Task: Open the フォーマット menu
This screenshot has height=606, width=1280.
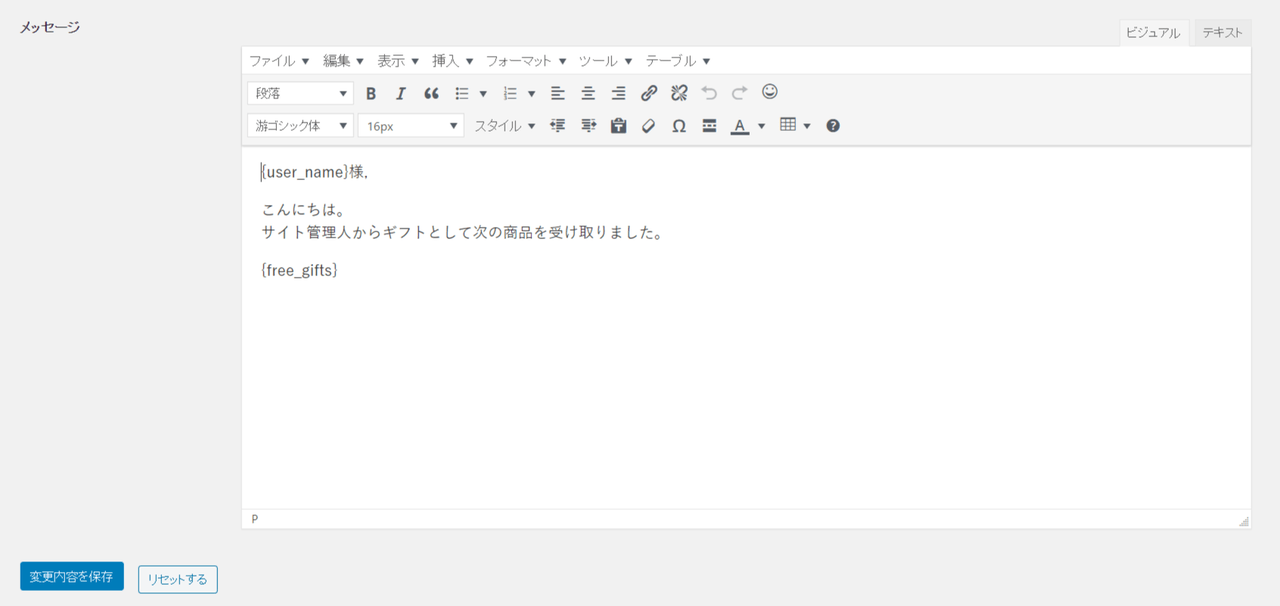Action: 526,61
